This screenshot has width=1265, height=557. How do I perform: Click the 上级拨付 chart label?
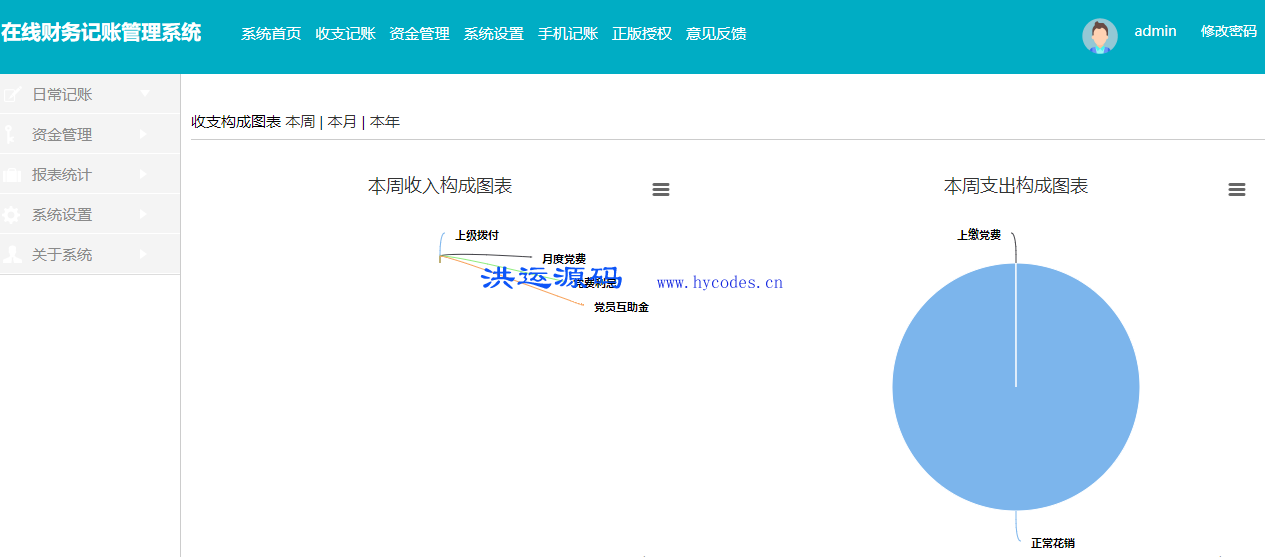(477, 235)
